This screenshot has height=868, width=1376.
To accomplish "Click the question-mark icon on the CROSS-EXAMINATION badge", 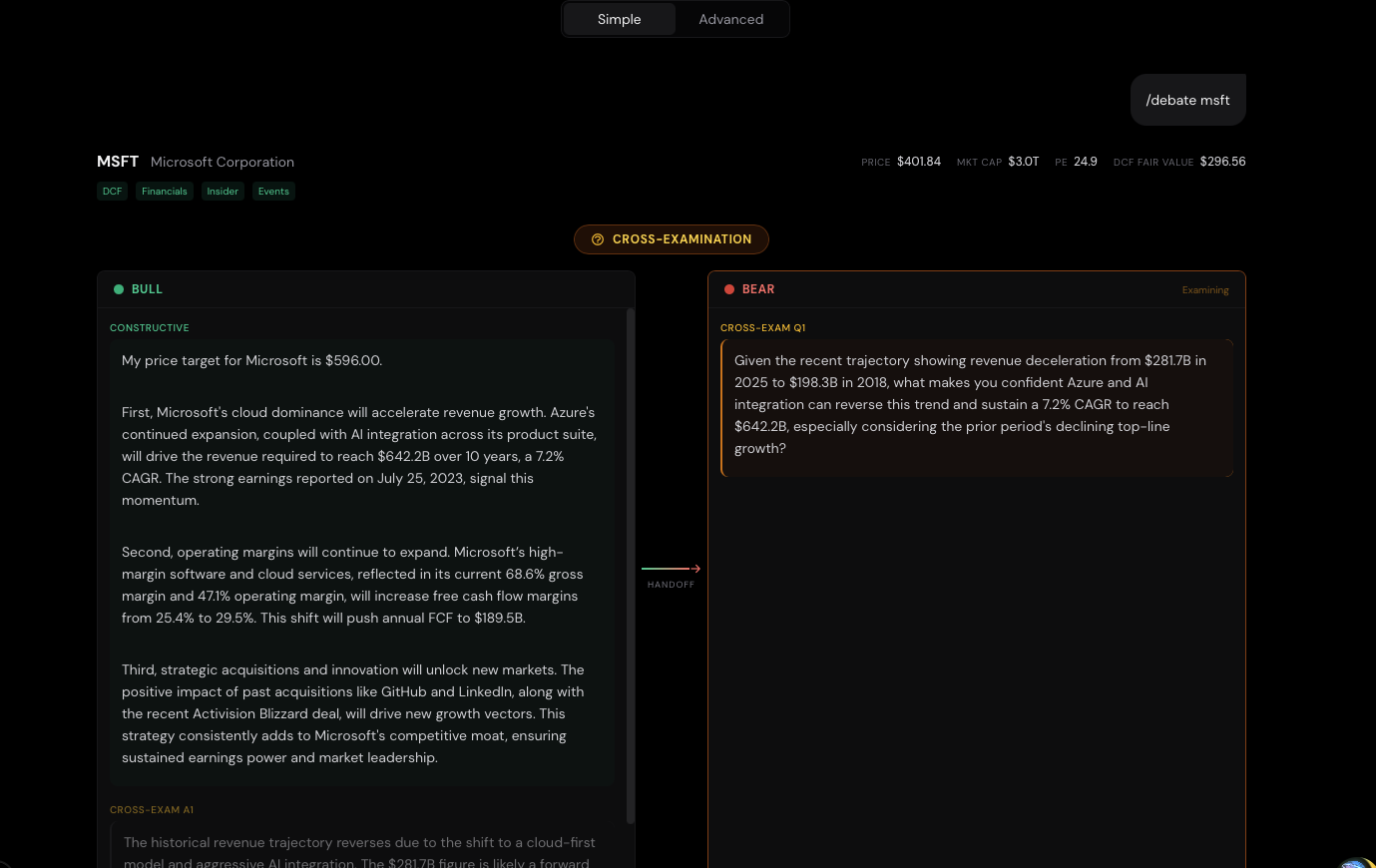I will pos(598,239).
